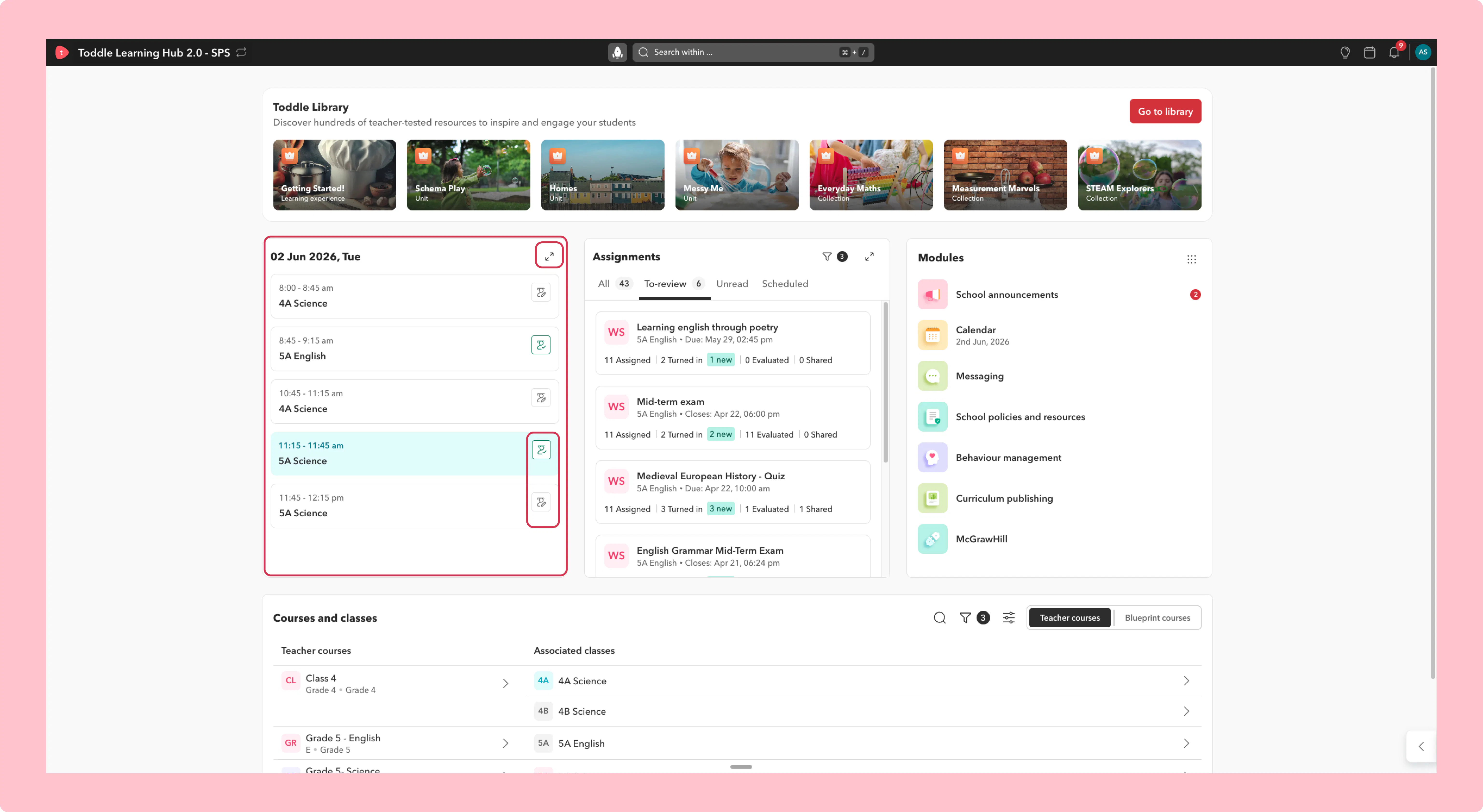Open the Assignments filter icon
The image size is (1483, 812).
827,257
